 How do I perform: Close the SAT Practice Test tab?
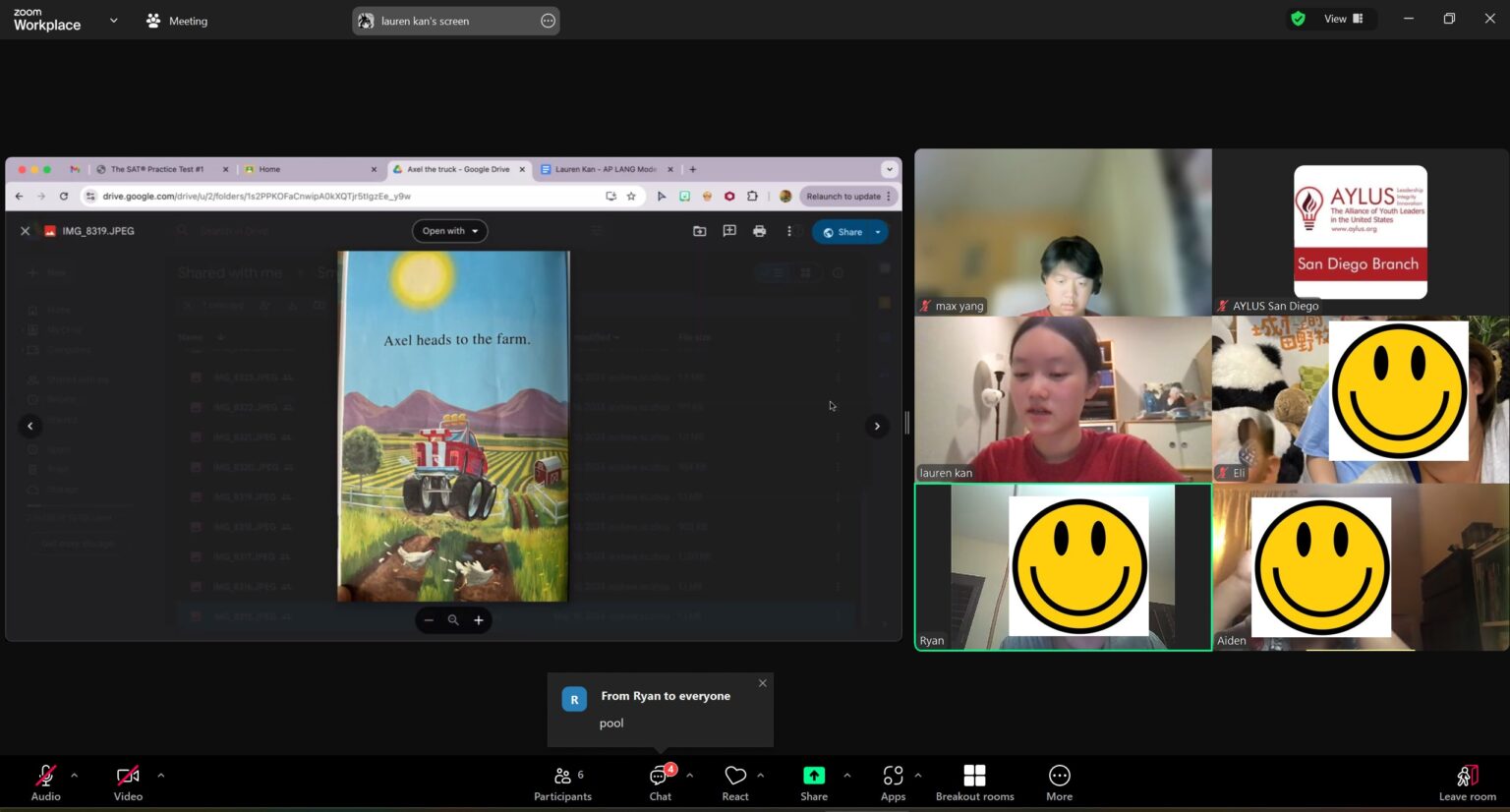(x=225, y=169)
